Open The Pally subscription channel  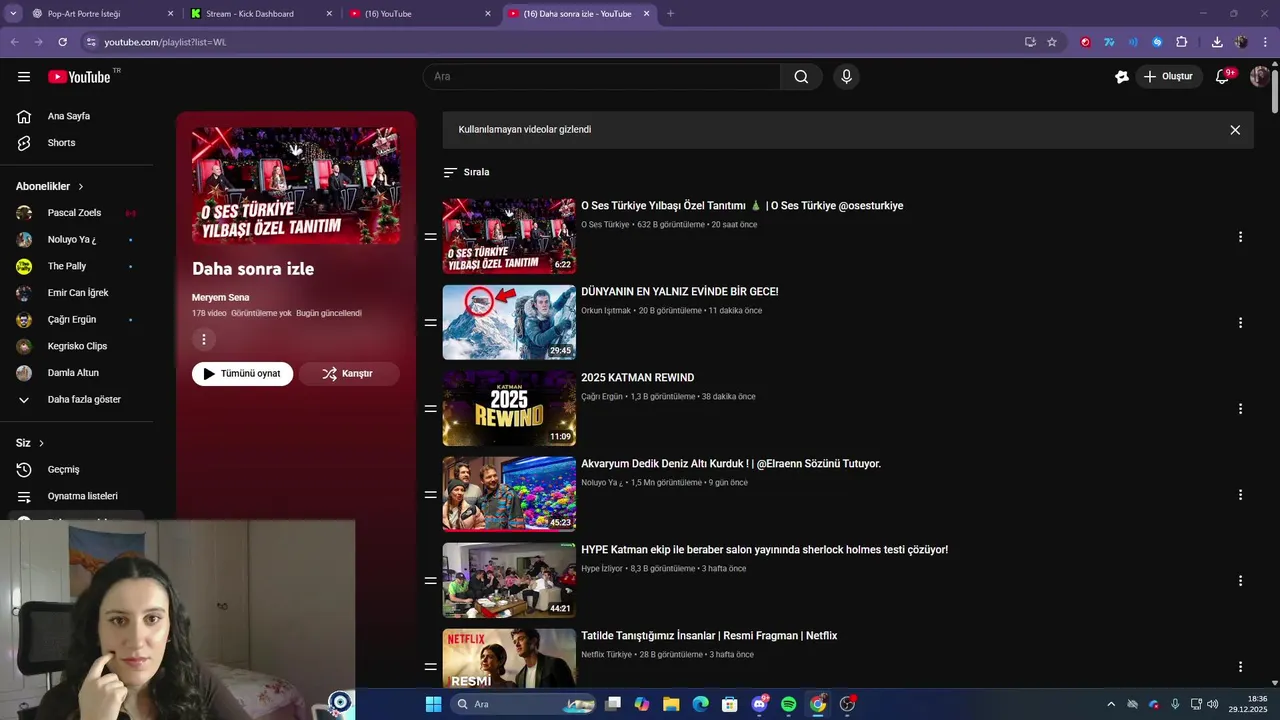76,266
